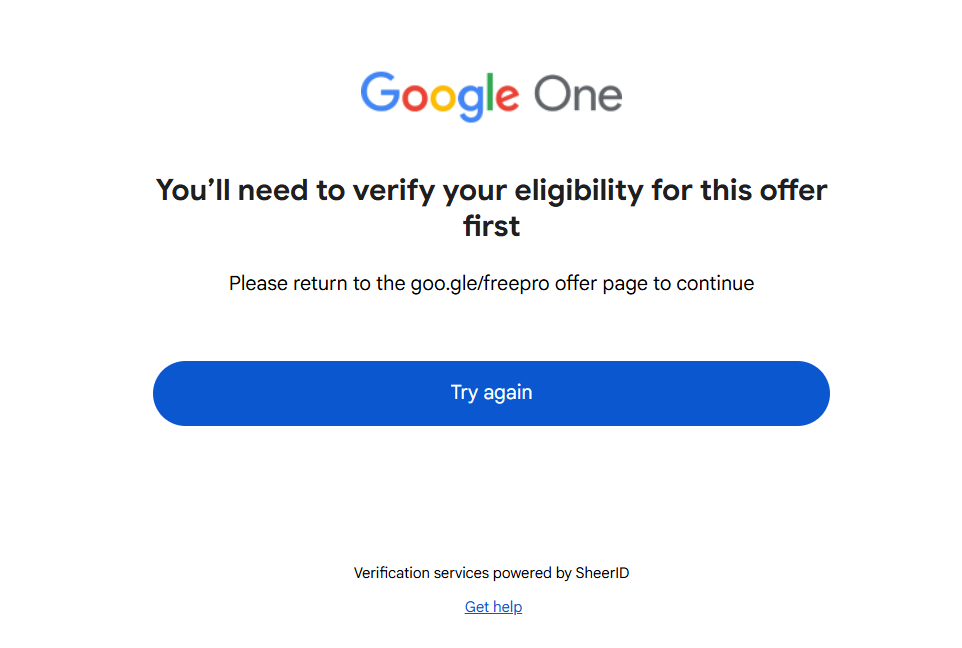Select the goo.gle/freepro text in the message
This screenshot has height=648, width=962.
coord(480,284)
